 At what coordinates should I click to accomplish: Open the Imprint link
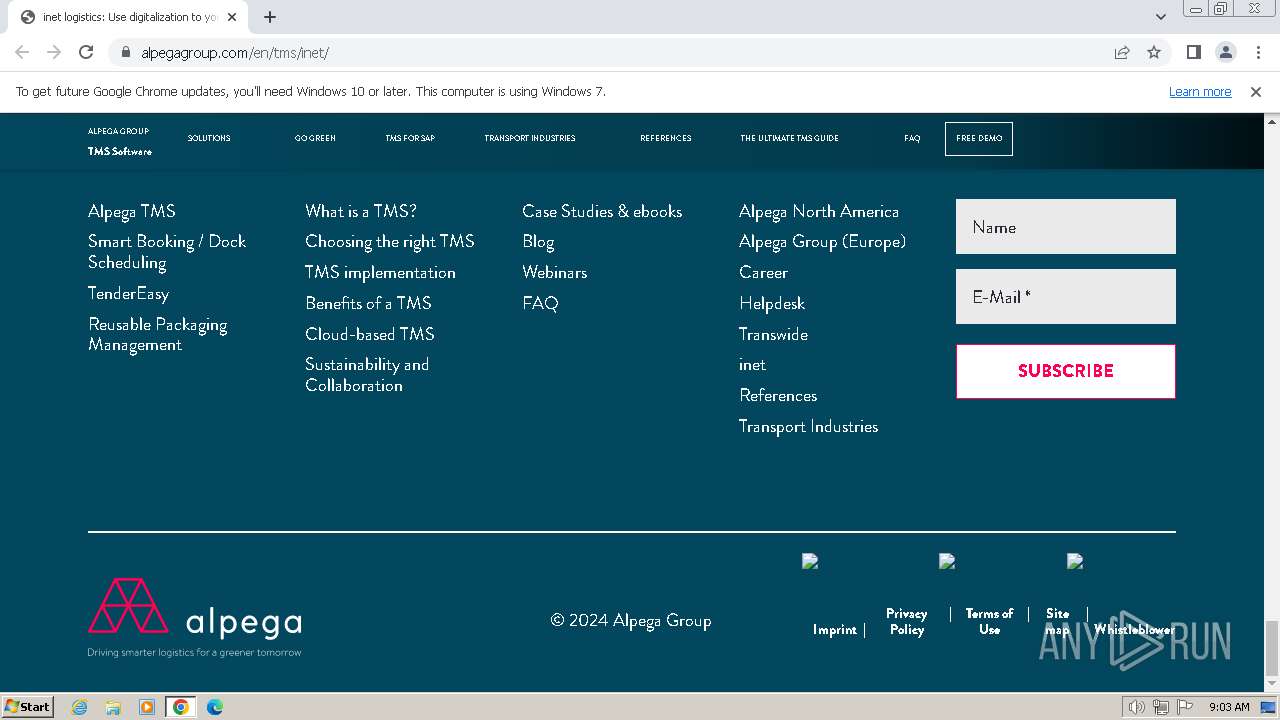click(835, 629)
